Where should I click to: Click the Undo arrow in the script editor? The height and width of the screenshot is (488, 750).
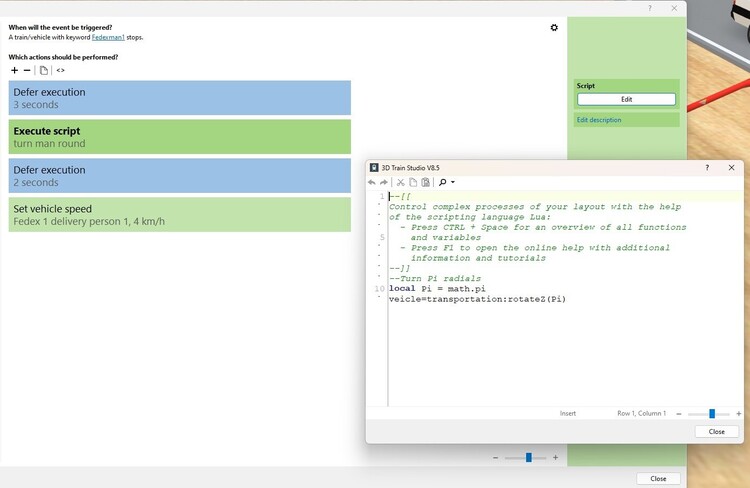click(x=372, y=183)
